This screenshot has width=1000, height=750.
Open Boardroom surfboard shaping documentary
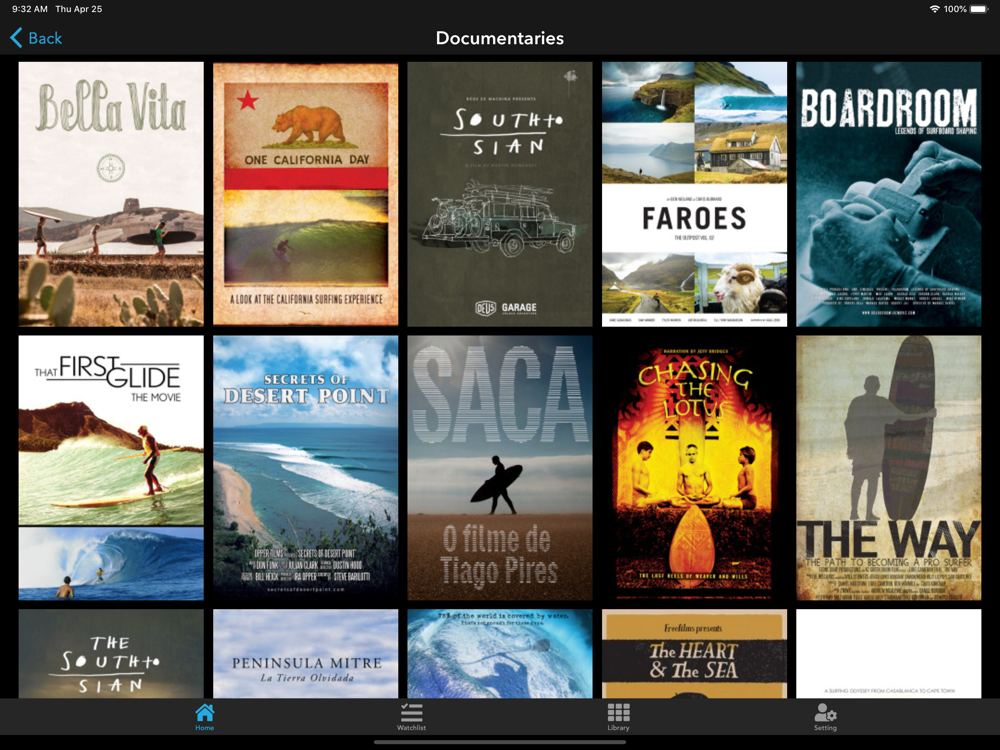888,194
